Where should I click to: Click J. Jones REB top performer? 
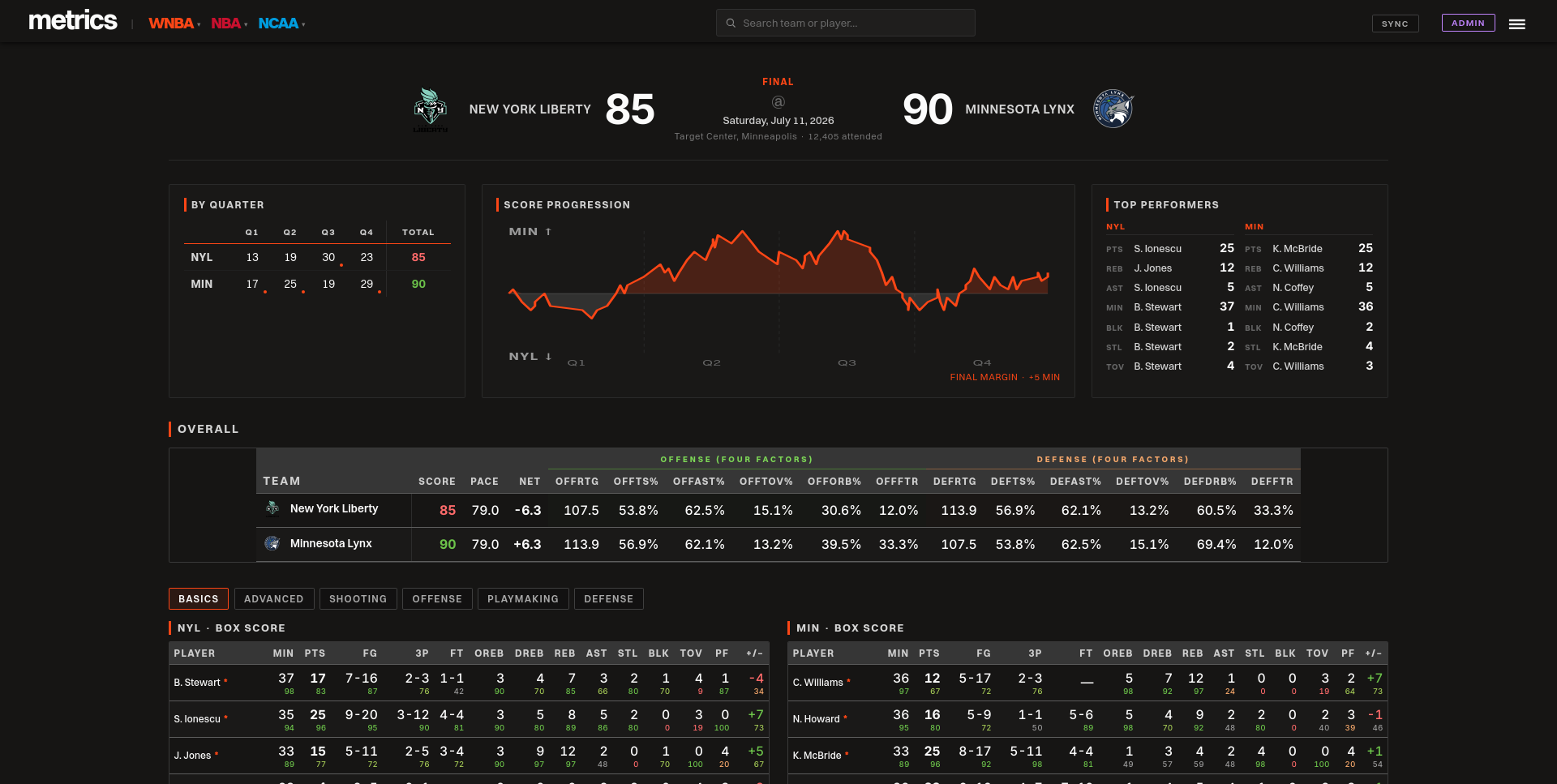pos(1152,268)
